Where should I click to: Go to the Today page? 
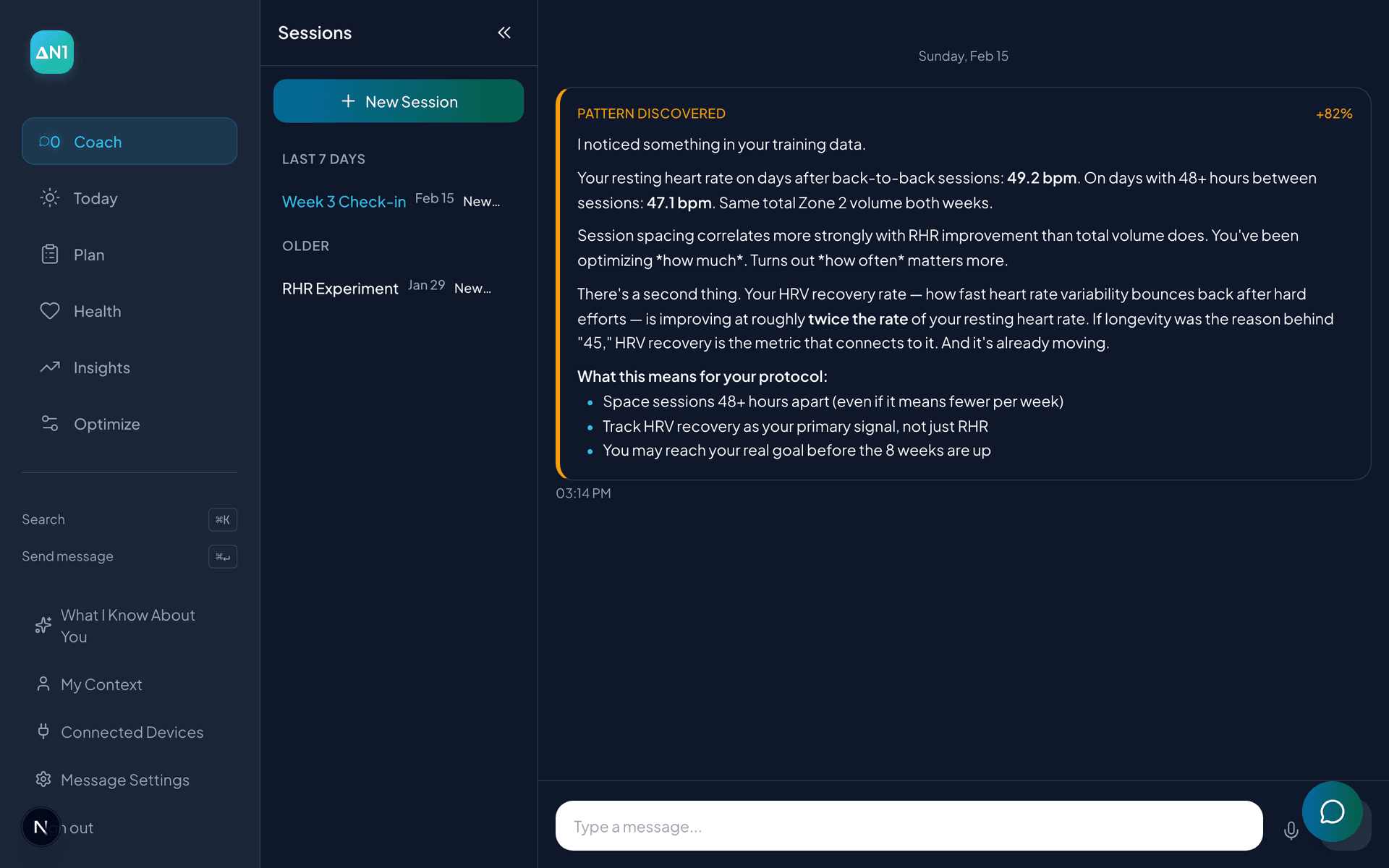click(x=95, y=198)
